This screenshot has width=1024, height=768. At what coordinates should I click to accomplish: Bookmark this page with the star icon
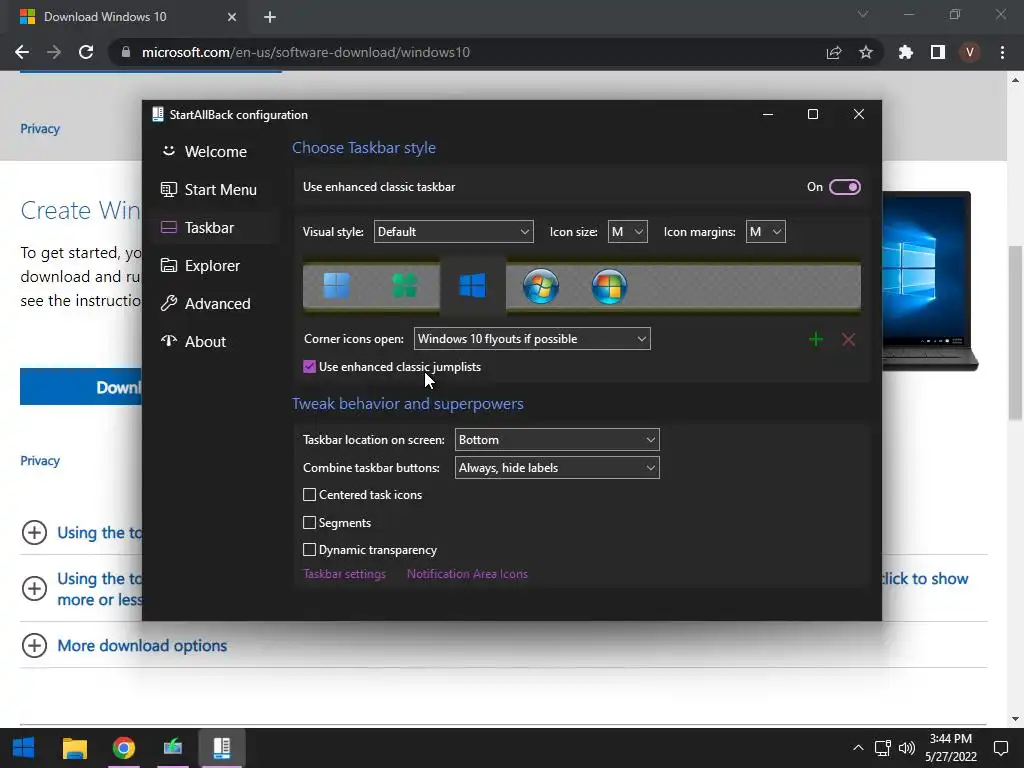866,52
